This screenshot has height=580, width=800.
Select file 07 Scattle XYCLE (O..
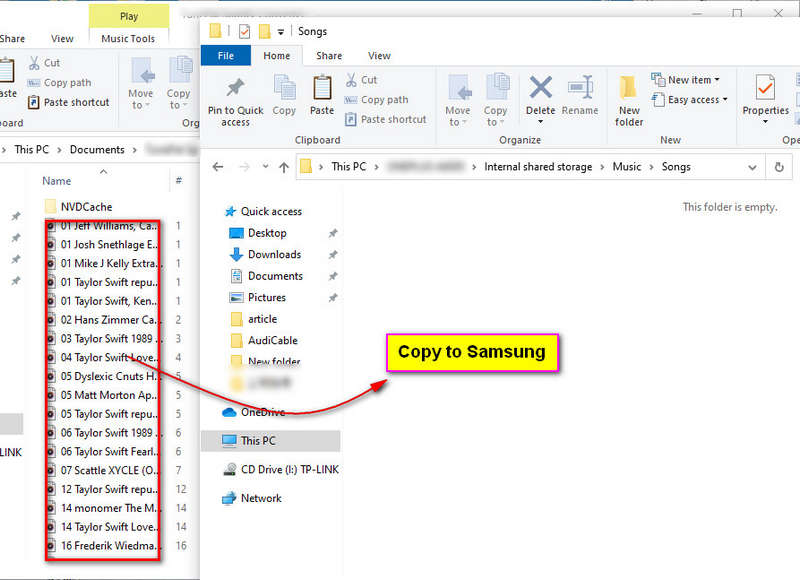102,470
